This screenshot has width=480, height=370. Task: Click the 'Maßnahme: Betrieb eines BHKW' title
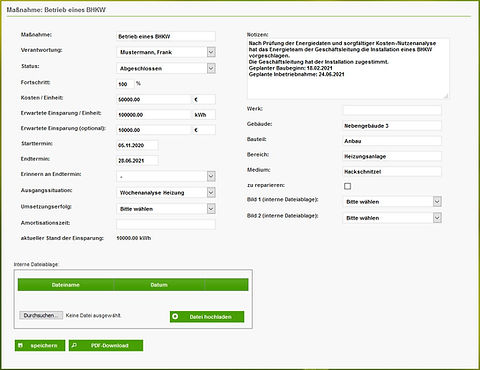[x=56, y=10]
